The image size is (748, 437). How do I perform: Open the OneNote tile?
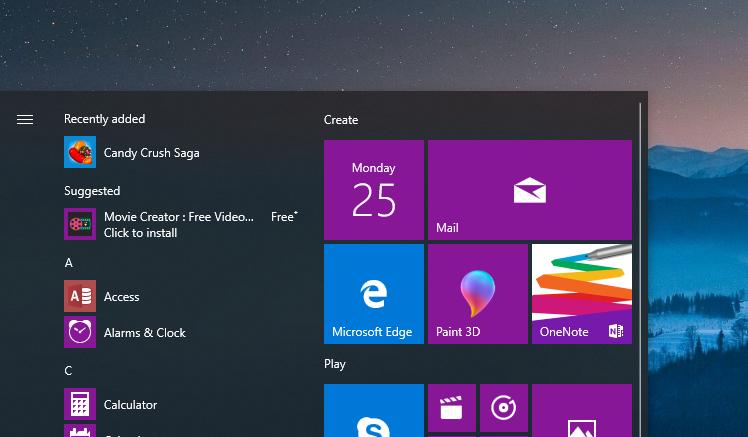pyautogui.click(x=582, y=294)
